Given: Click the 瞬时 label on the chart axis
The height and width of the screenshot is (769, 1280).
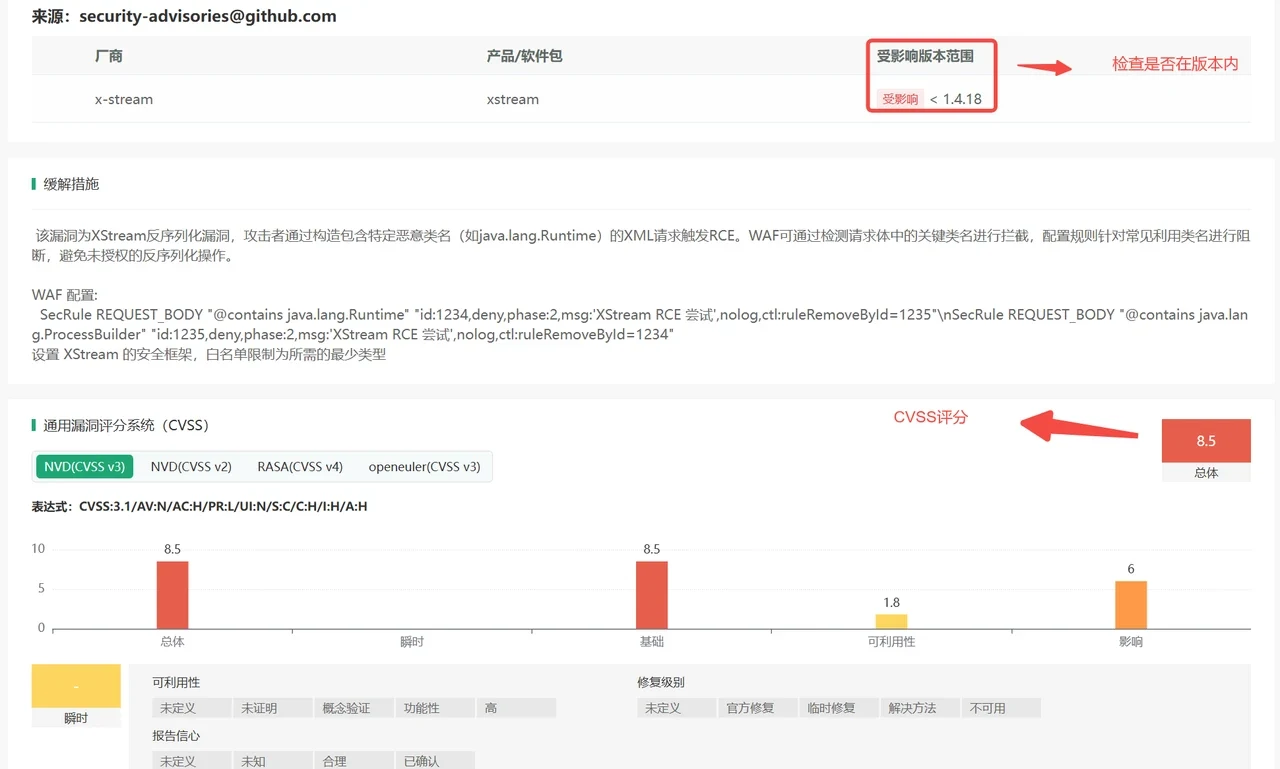Looking at the screenshot, I should pyautogui.click(x=412, y=641).
